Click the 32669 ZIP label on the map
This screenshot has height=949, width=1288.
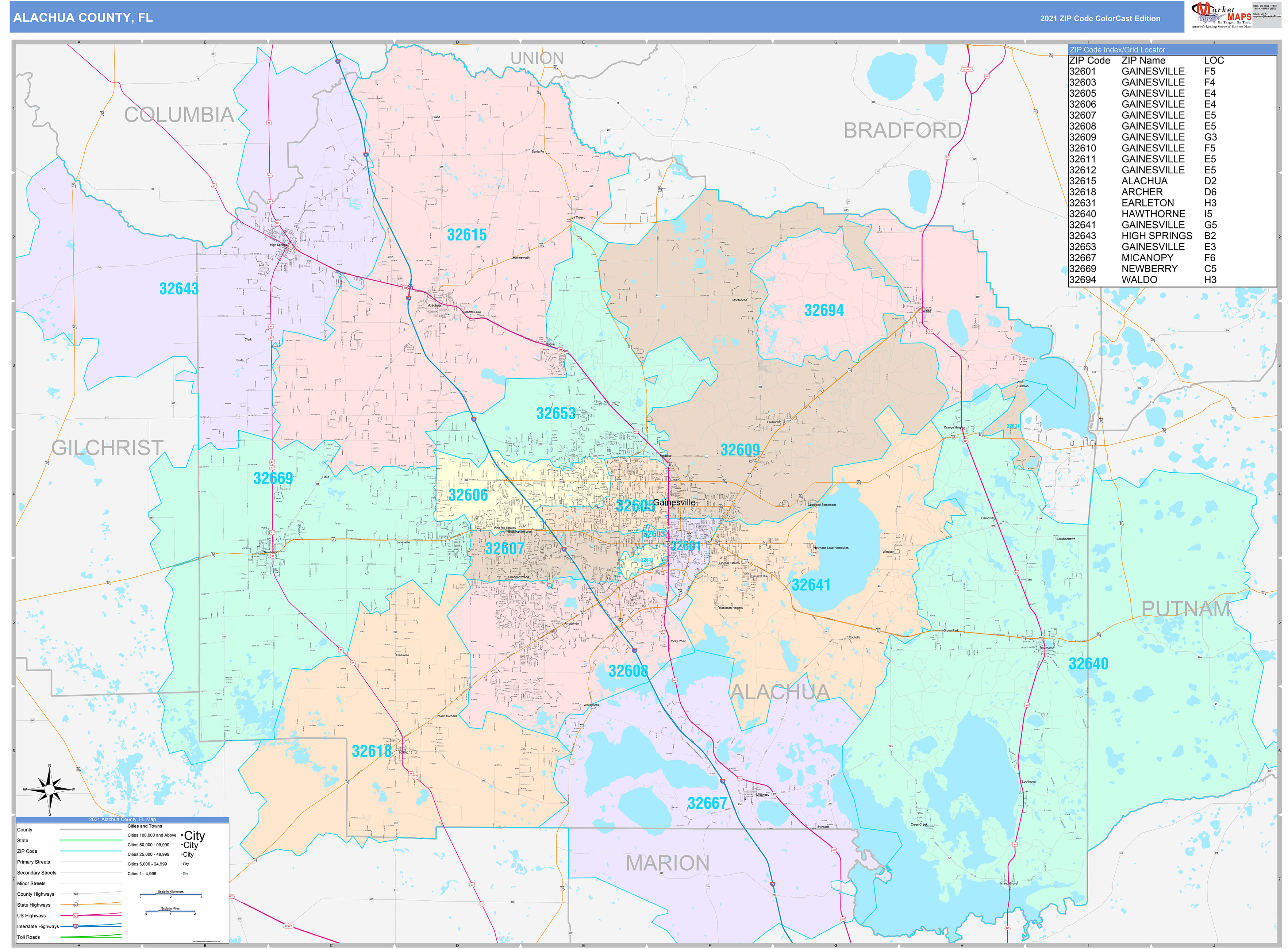(273, 478)
